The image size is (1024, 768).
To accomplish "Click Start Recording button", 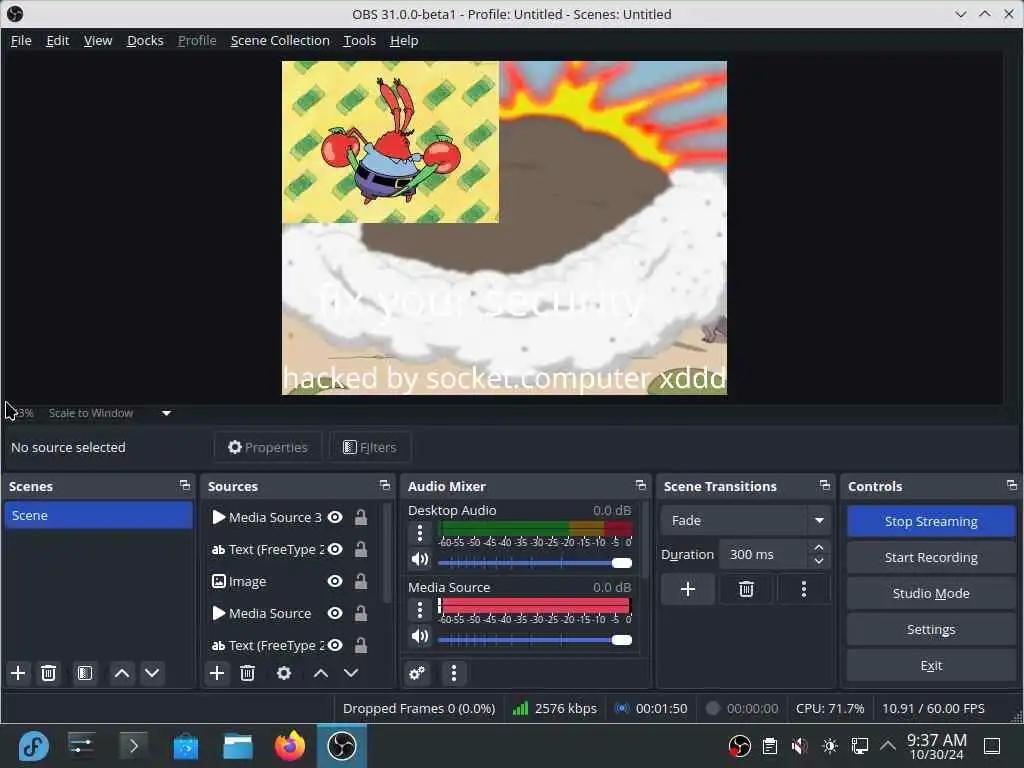I will [x=931, y=557].
